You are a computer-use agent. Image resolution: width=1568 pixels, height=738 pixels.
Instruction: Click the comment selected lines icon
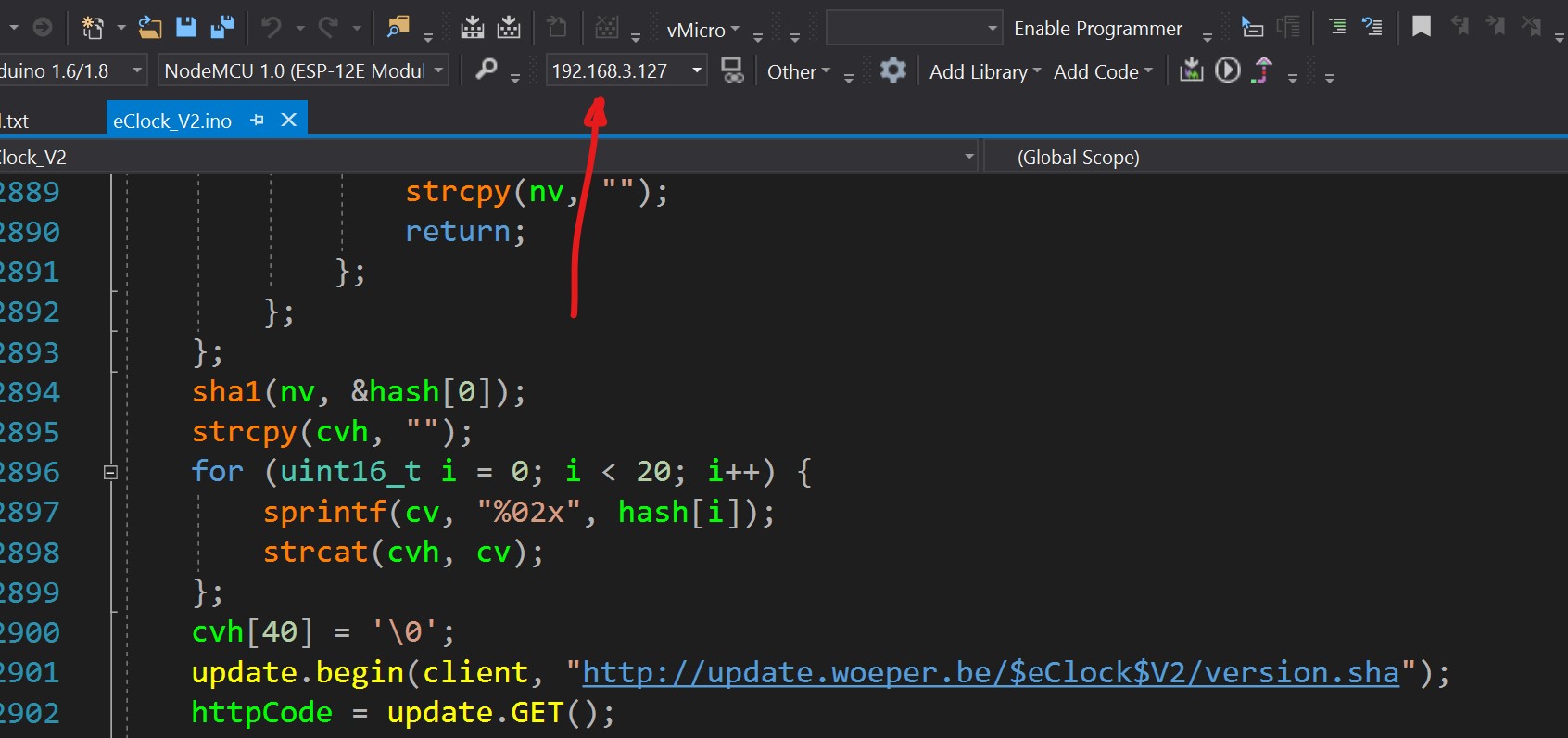point(1337,27)
